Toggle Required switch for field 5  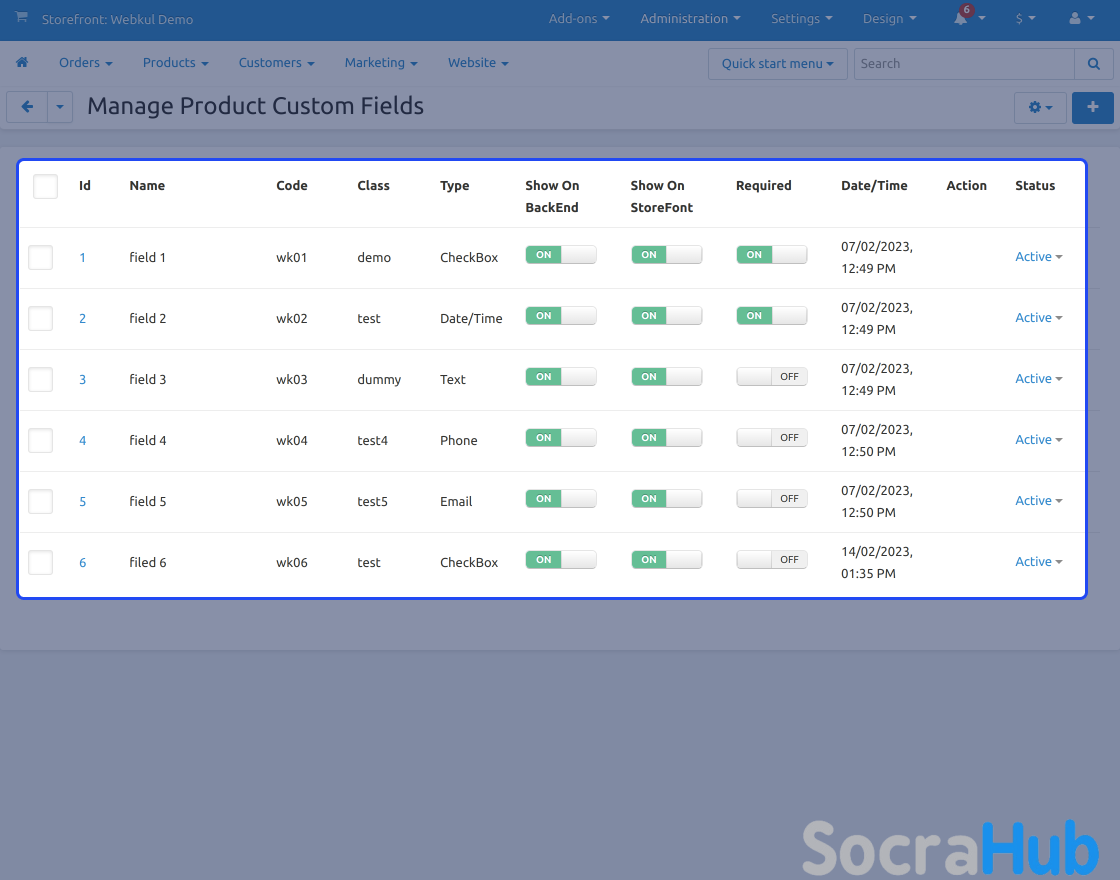[771, 499]
